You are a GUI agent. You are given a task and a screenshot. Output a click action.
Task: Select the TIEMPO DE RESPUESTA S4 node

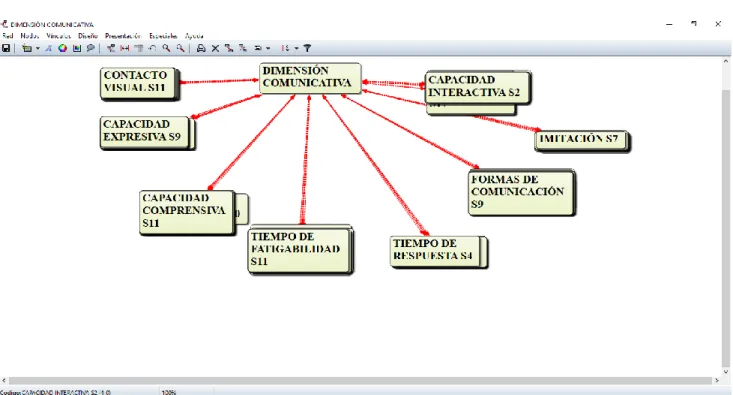point(436,251)
